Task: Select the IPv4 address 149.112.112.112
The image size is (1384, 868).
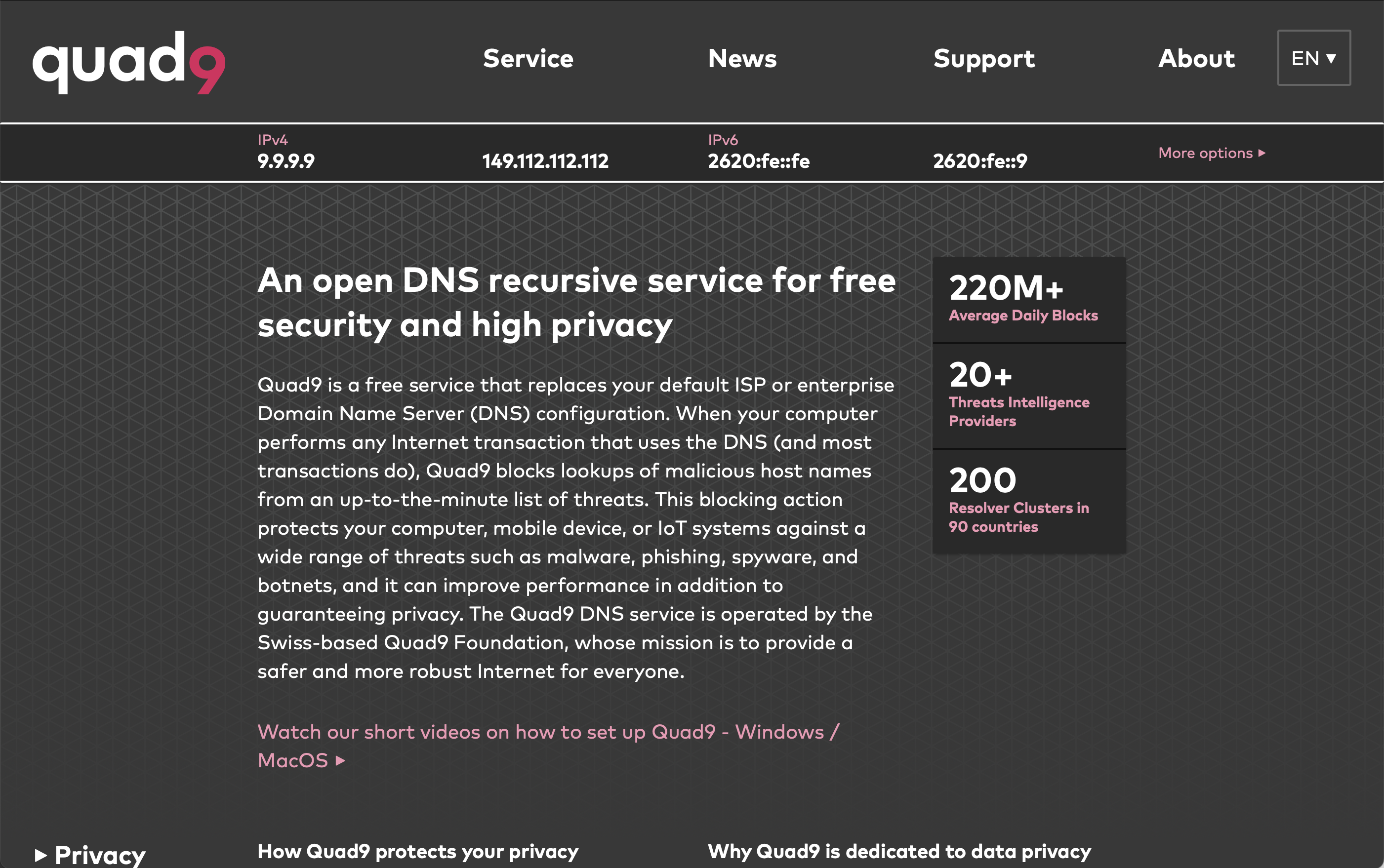Action: (x=545, y=161)
